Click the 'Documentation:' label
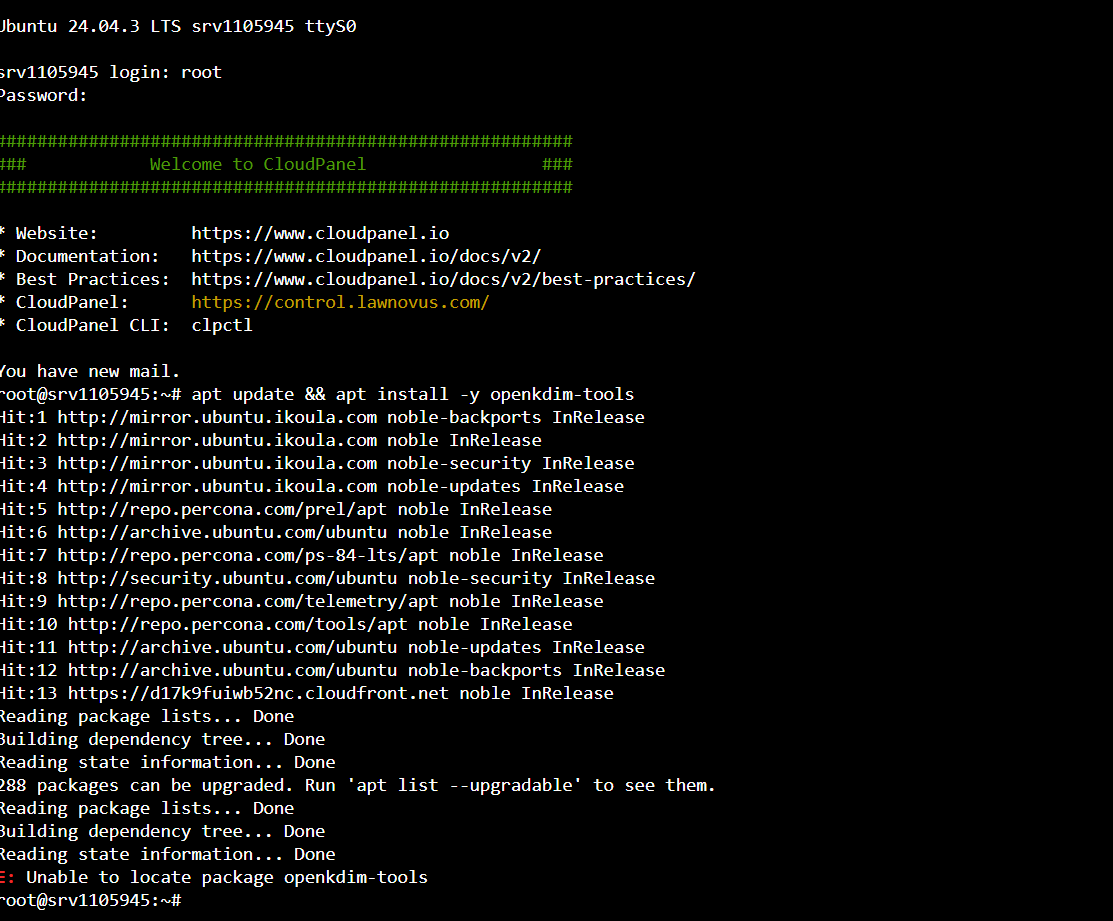 [x=88, y=256]
